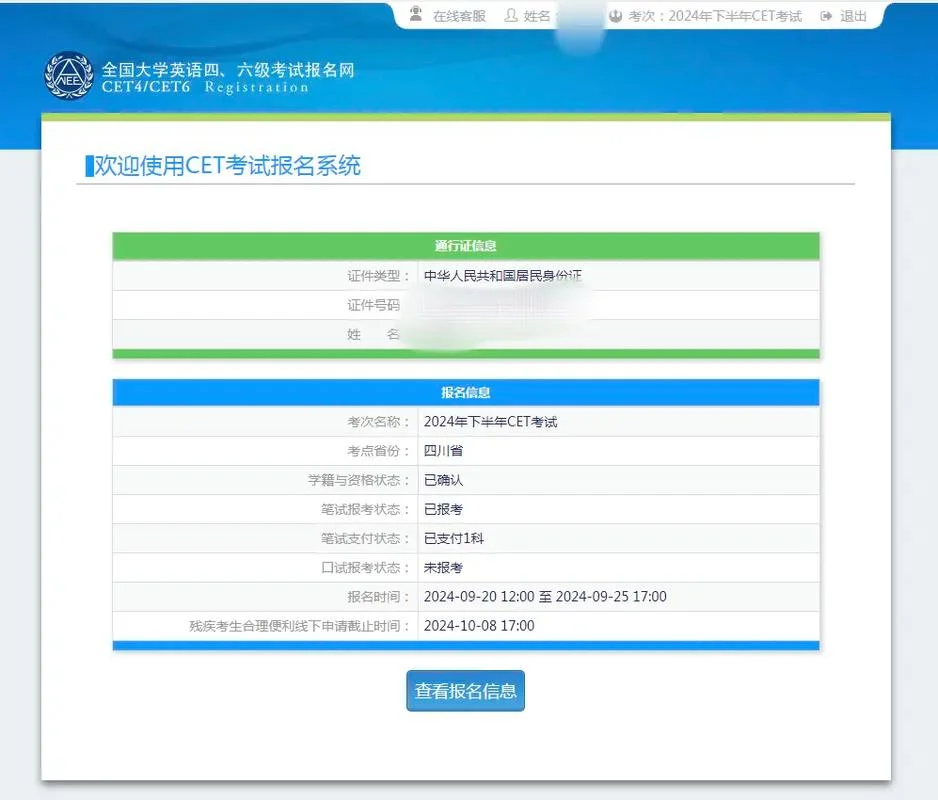
Task: Click site title 全国大学英语四、六级考试报名网
Action: click(228, 69)
